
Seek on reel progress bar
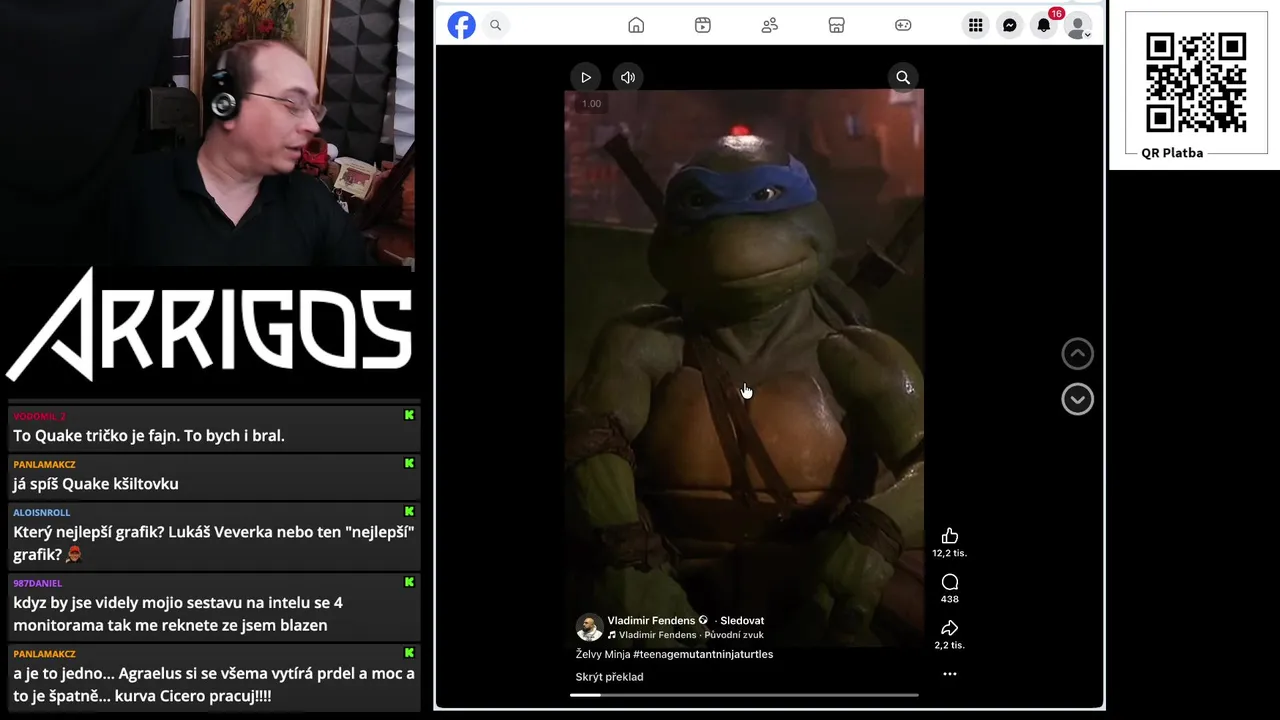(x=744, y=695)
